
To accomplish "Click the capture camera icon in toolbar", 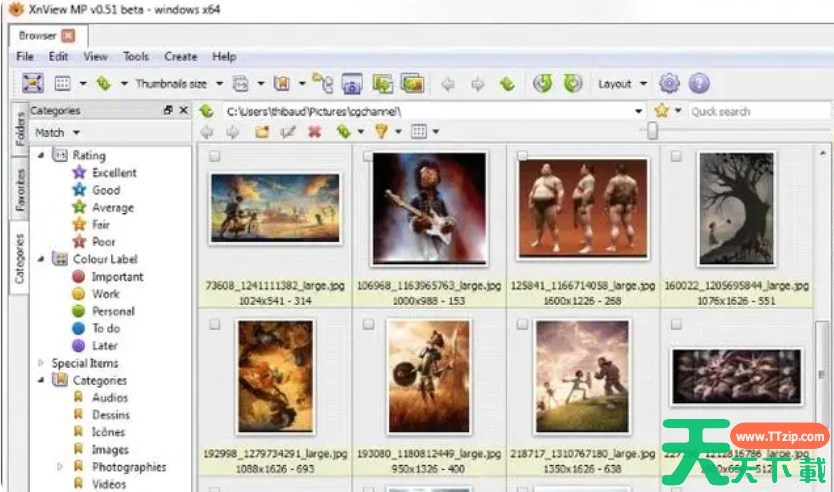I will tap(352, 84).
